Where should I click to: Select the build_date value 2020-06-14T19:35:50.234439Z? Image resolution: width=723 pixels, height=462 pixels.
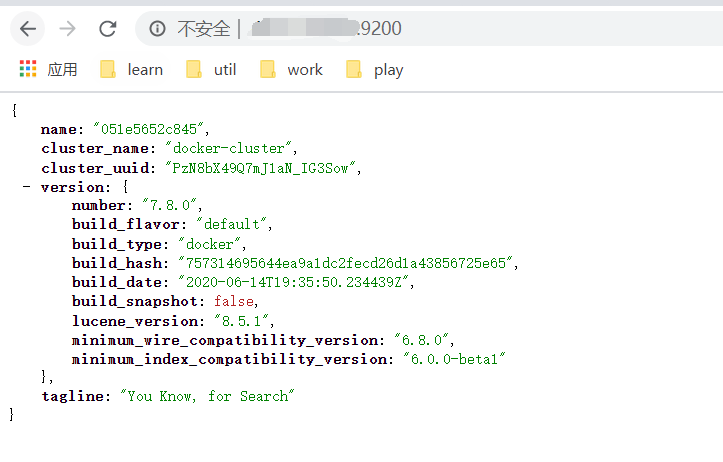294,282
